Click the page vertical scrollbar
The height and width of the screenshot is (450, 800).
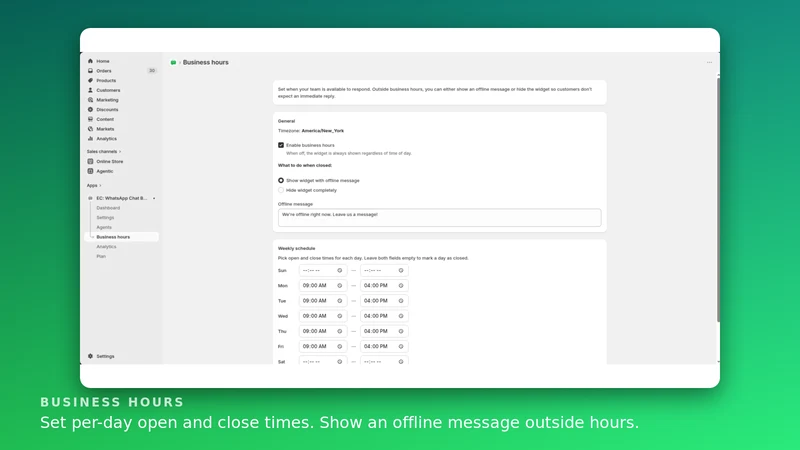[718, 199]
